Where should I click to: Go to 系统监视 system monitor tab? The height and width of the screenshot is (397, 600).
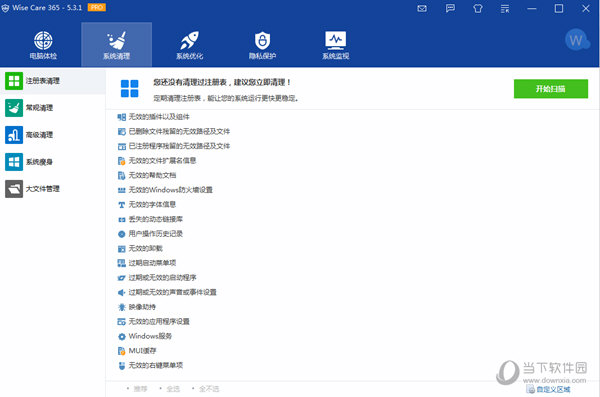click(336, 45)
